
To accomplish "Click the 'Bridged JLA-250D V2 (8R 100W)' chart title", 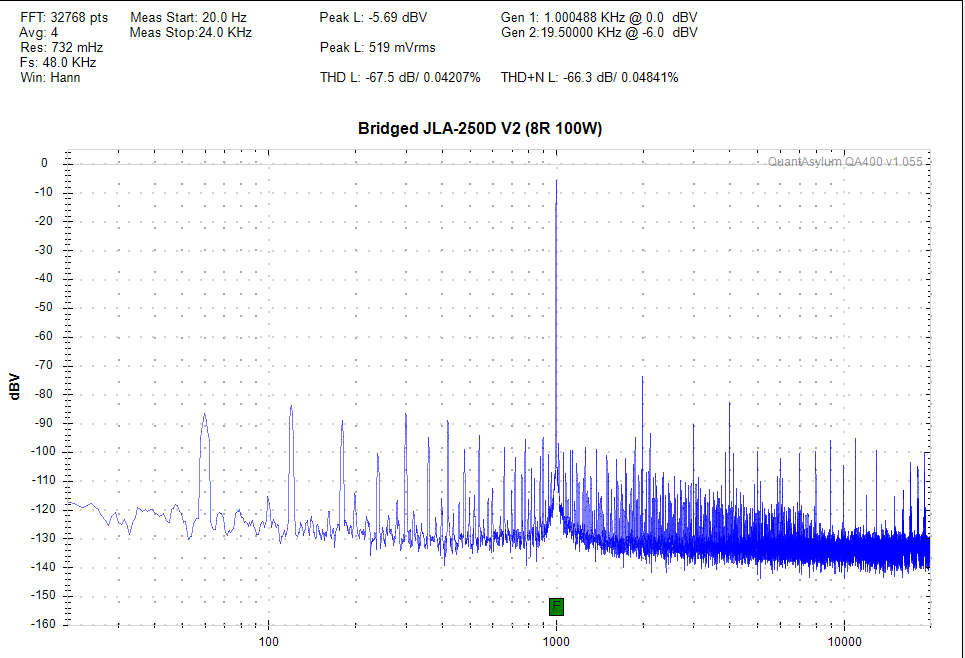I will point(480,129).
